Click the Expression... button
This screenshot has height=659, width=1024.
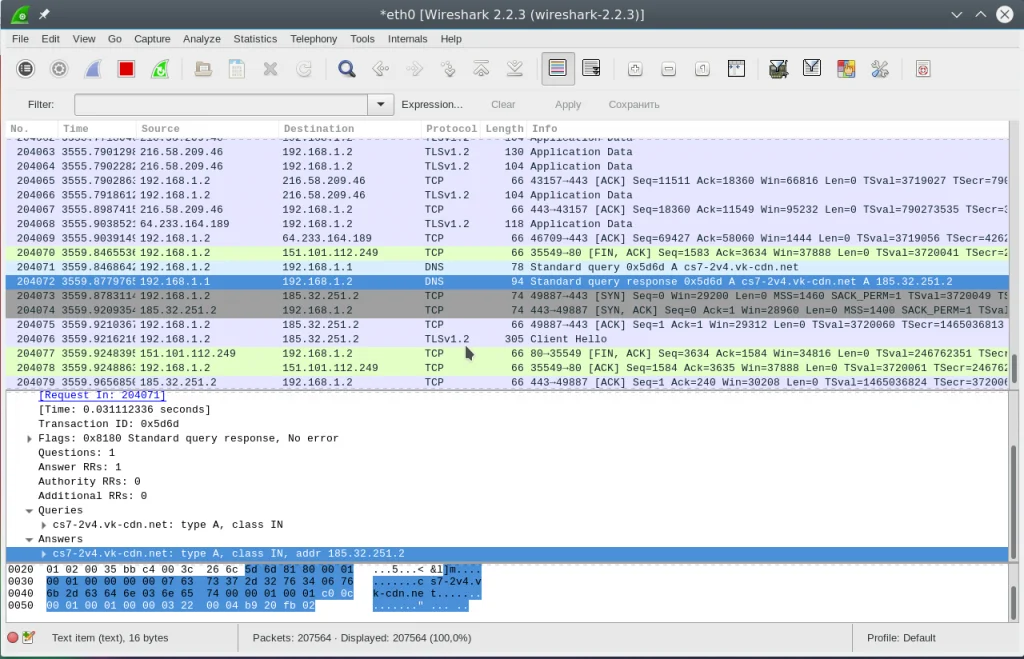[432, 104]
